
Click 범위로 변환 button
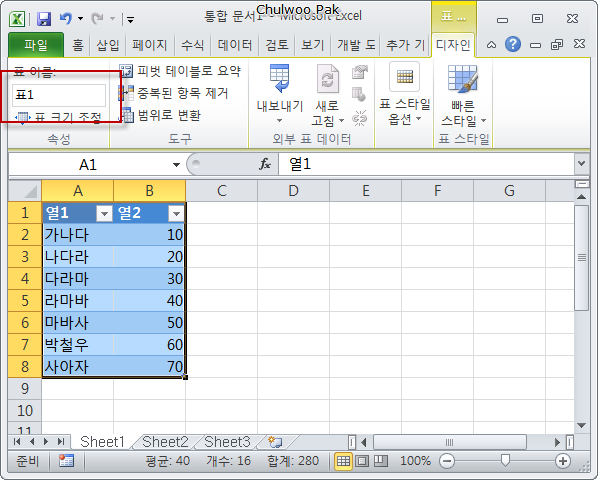coord(160,115)
